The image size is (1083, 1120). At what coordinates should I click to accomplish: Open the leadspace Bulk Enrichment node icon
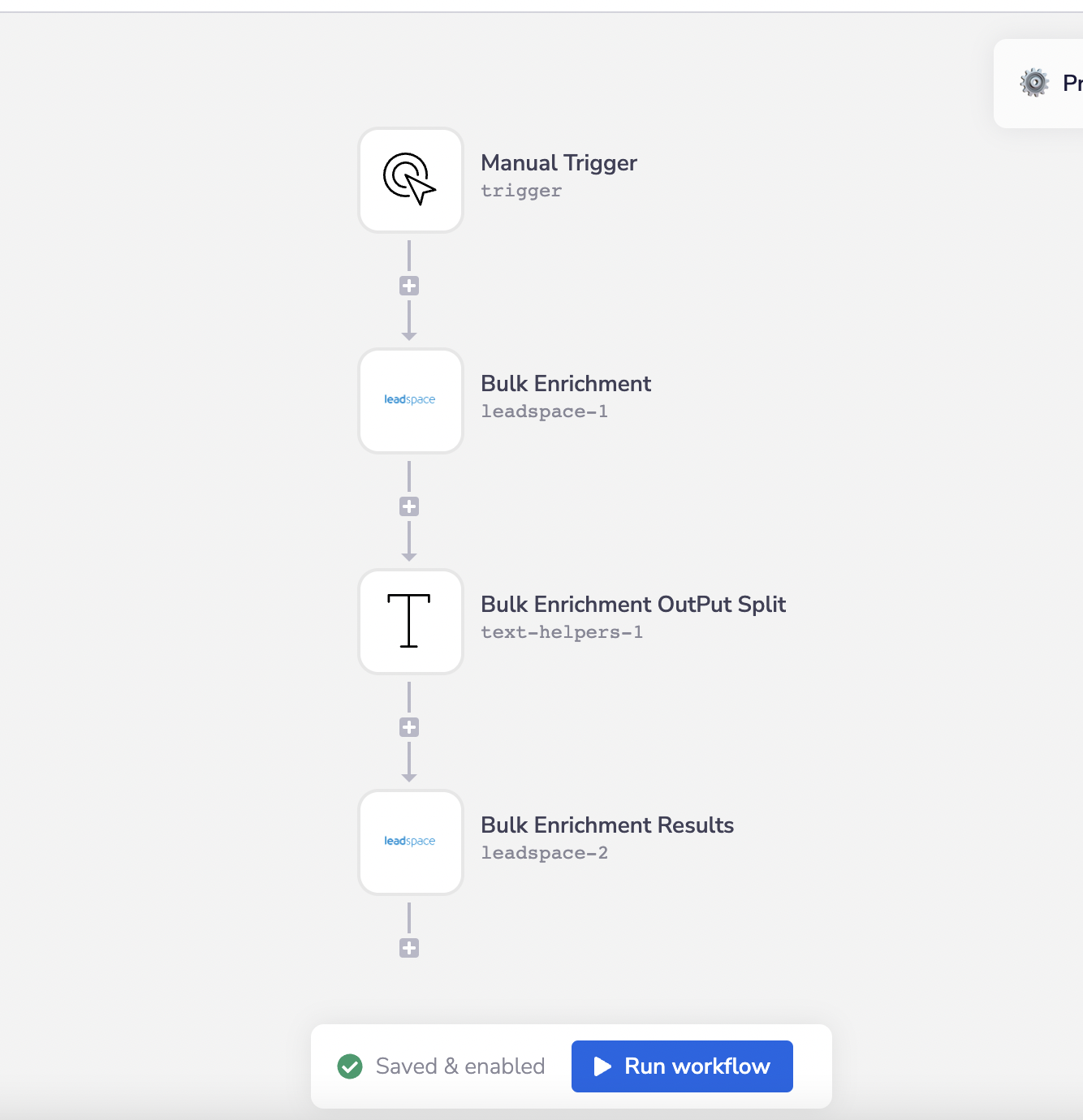click(x=410, y=400)
